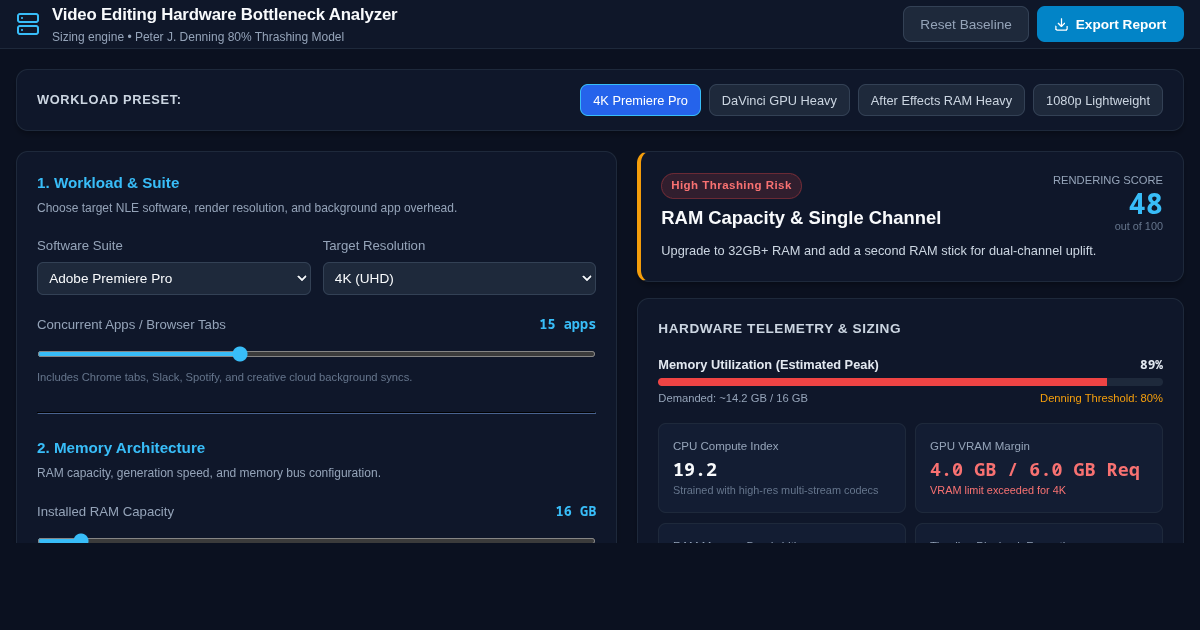Image resolution: width=1200 pixels, height=630 pixels.
Task: Click the 15 apps value
Action: 567,325
